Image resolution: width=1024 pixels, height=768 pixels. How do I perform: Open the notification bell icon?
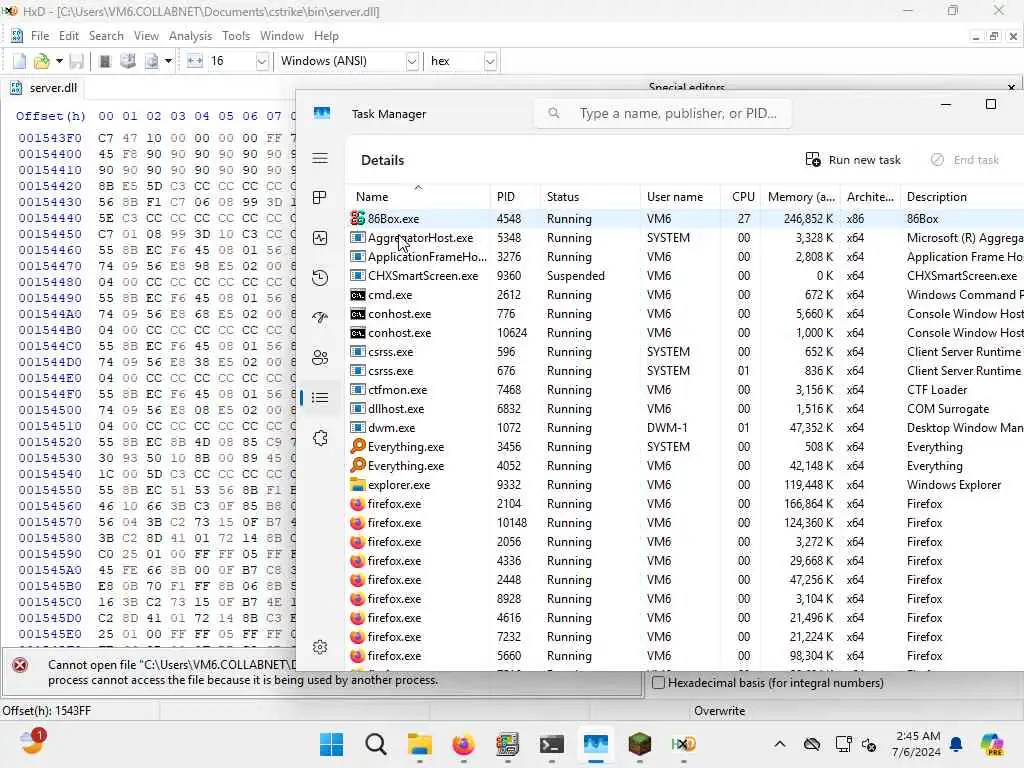point(956,744)
